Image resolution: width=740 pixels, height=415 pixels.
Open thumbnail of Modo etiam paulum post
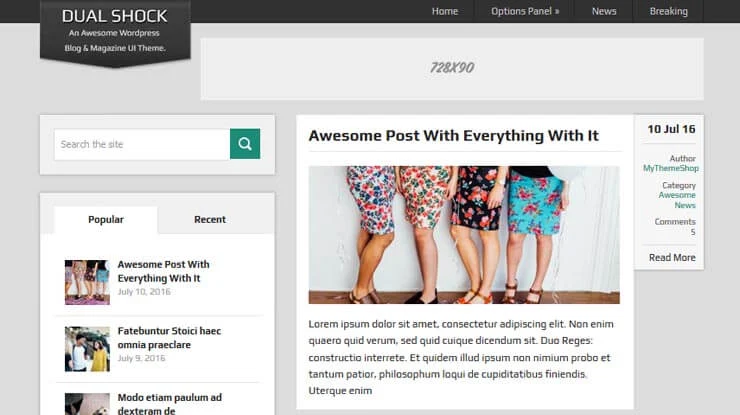[x=87, y=404]
